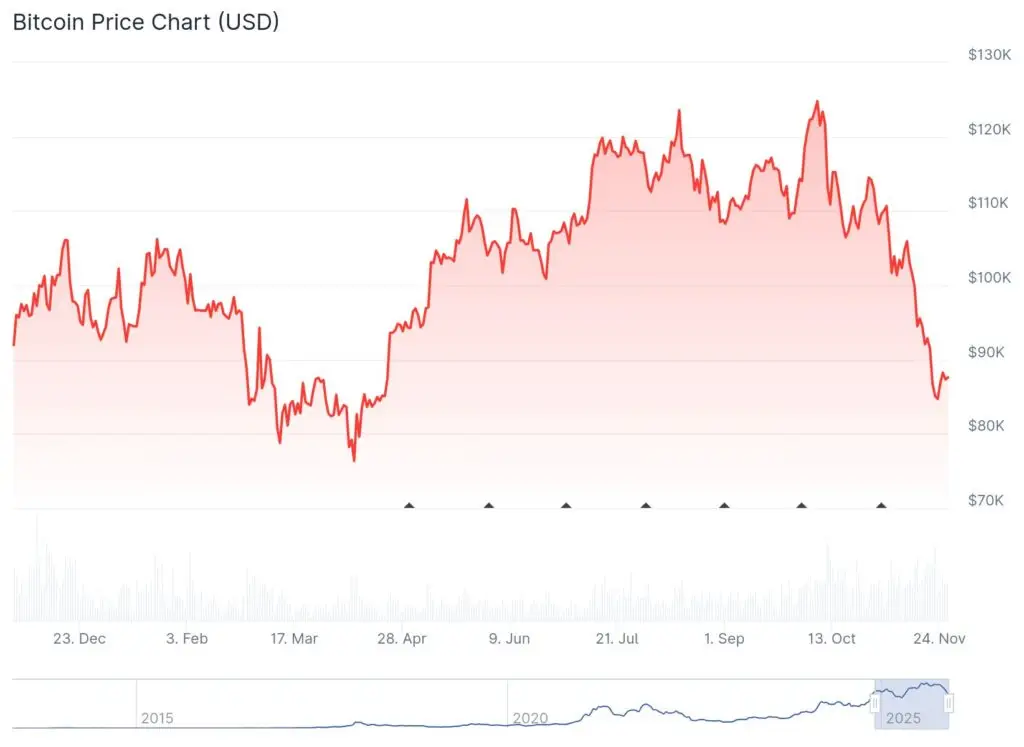Click the diamond marker near 21. Jul
Screen dimensions: 1024x747
(x=645, y=505)
